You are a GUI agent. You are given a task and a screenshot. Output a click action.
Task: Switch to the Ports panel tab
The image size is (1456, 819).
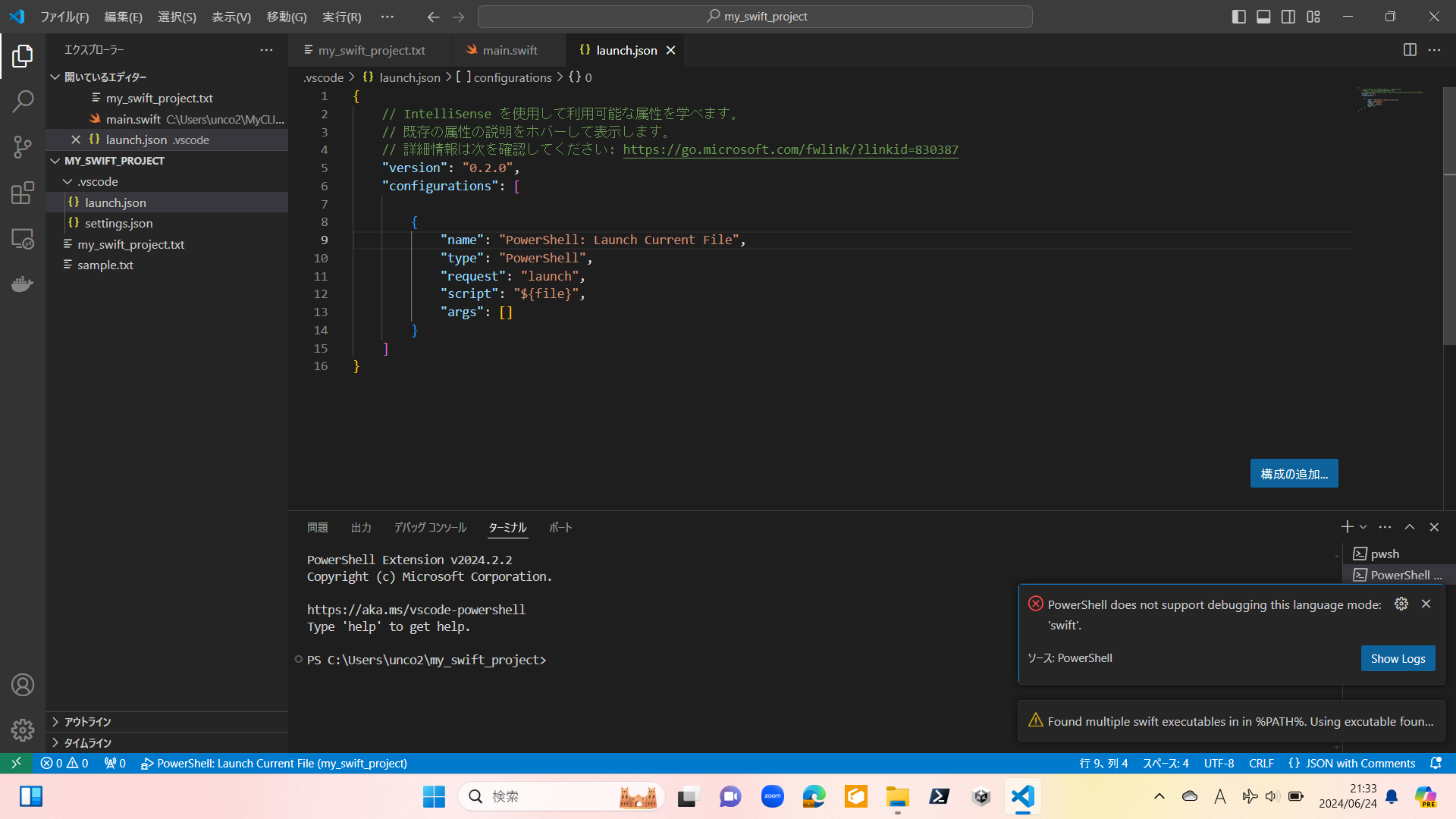[560, 527]
